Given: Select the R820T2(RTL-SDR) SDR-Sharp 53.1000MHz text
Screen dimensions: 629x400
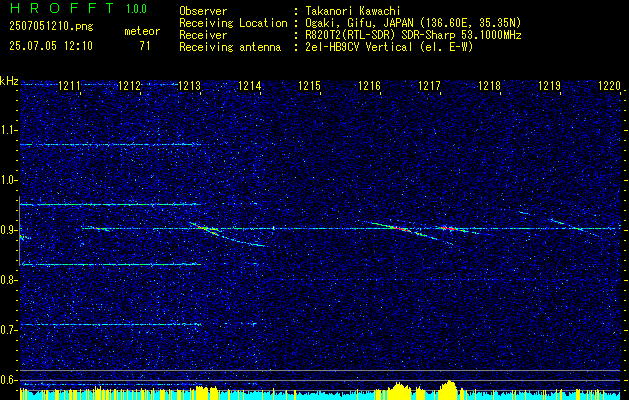Looking at the screenshot, I should pyautogui.click(x=413, y=35).
